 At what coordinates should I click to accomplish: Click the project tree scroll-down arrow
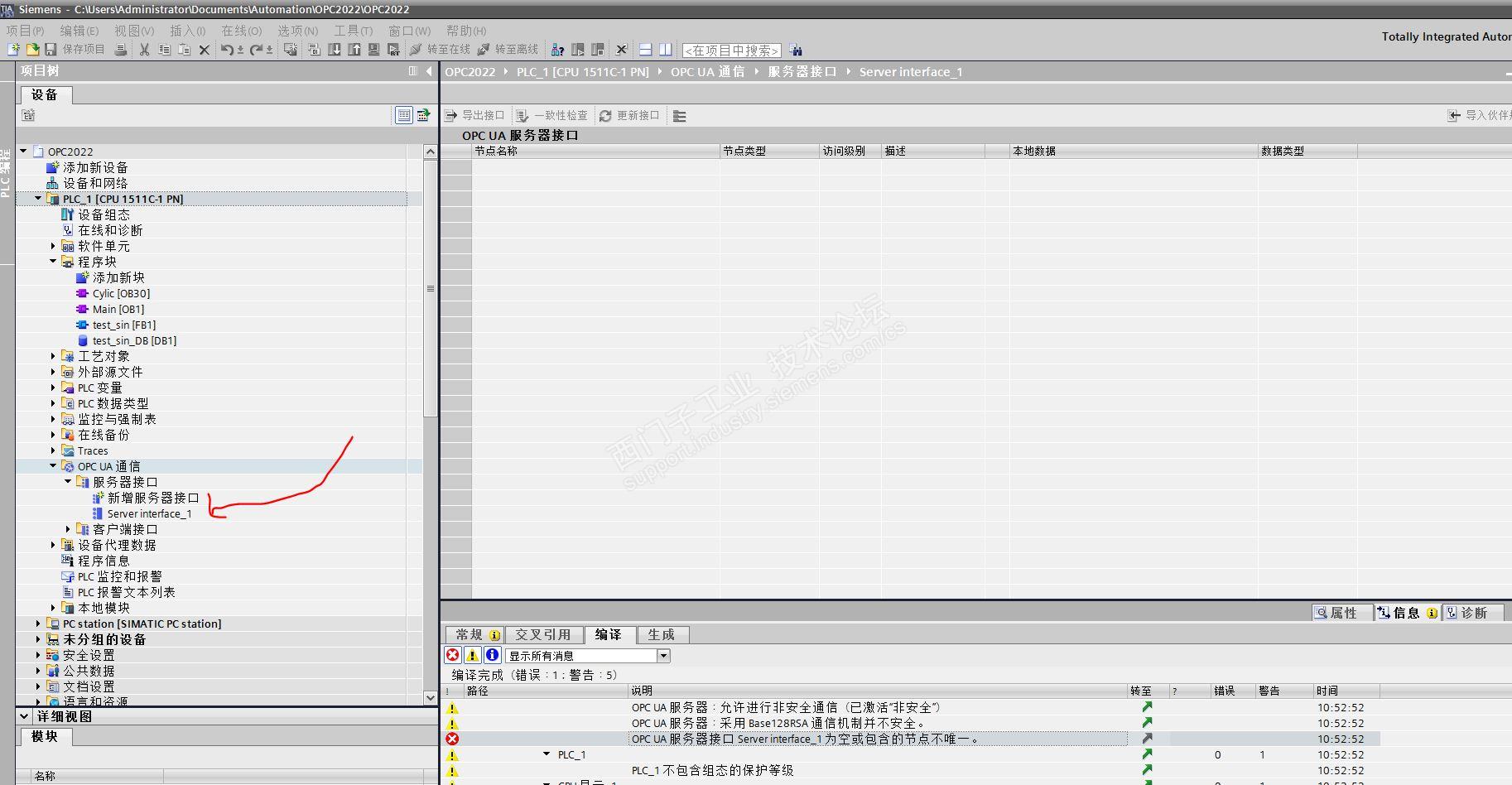[430, 698]
